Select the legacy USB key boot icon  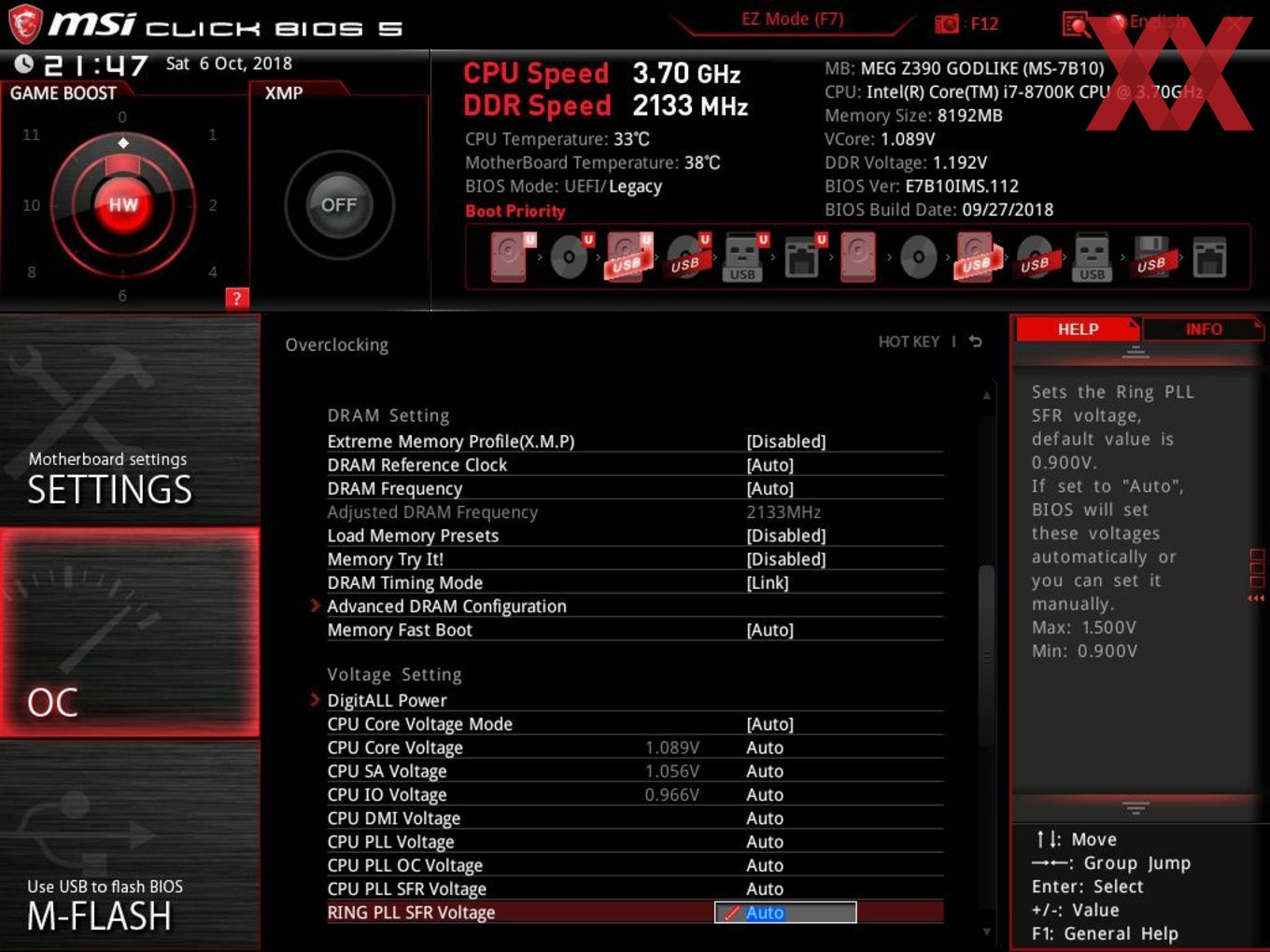[1093, 258]
